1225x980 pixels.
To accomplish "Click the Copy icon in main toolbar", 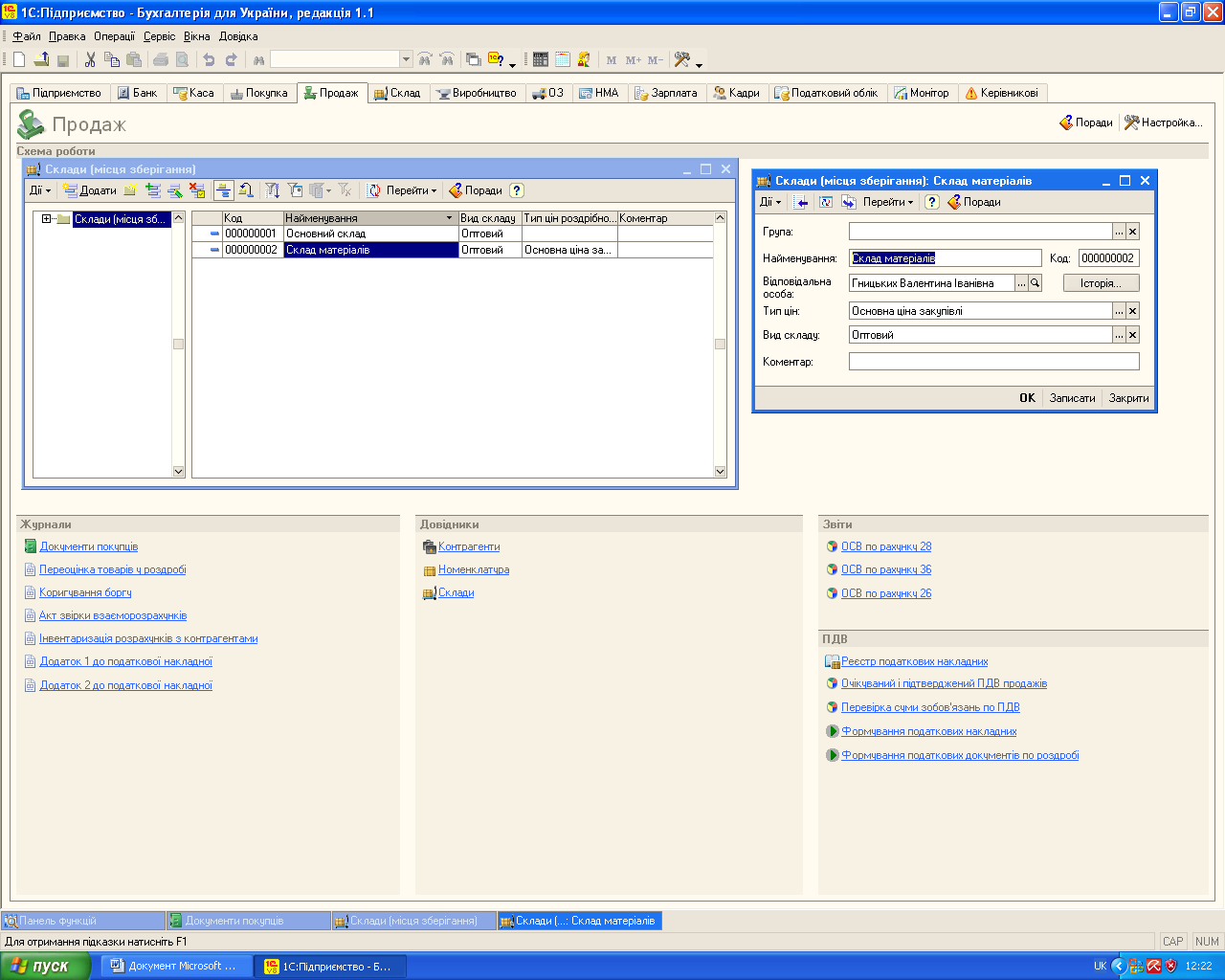I will tap(112, 59).
